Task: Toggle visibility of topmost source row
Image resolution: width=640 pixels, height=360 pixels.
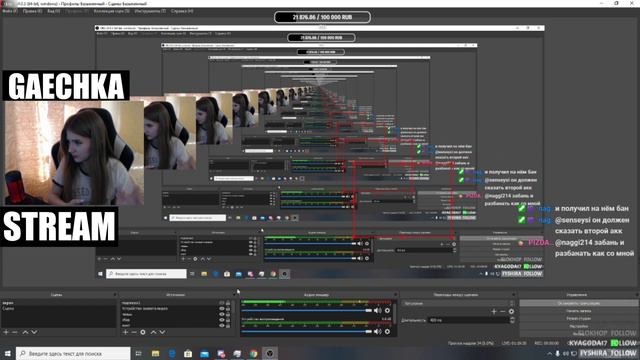Action: 222,303
